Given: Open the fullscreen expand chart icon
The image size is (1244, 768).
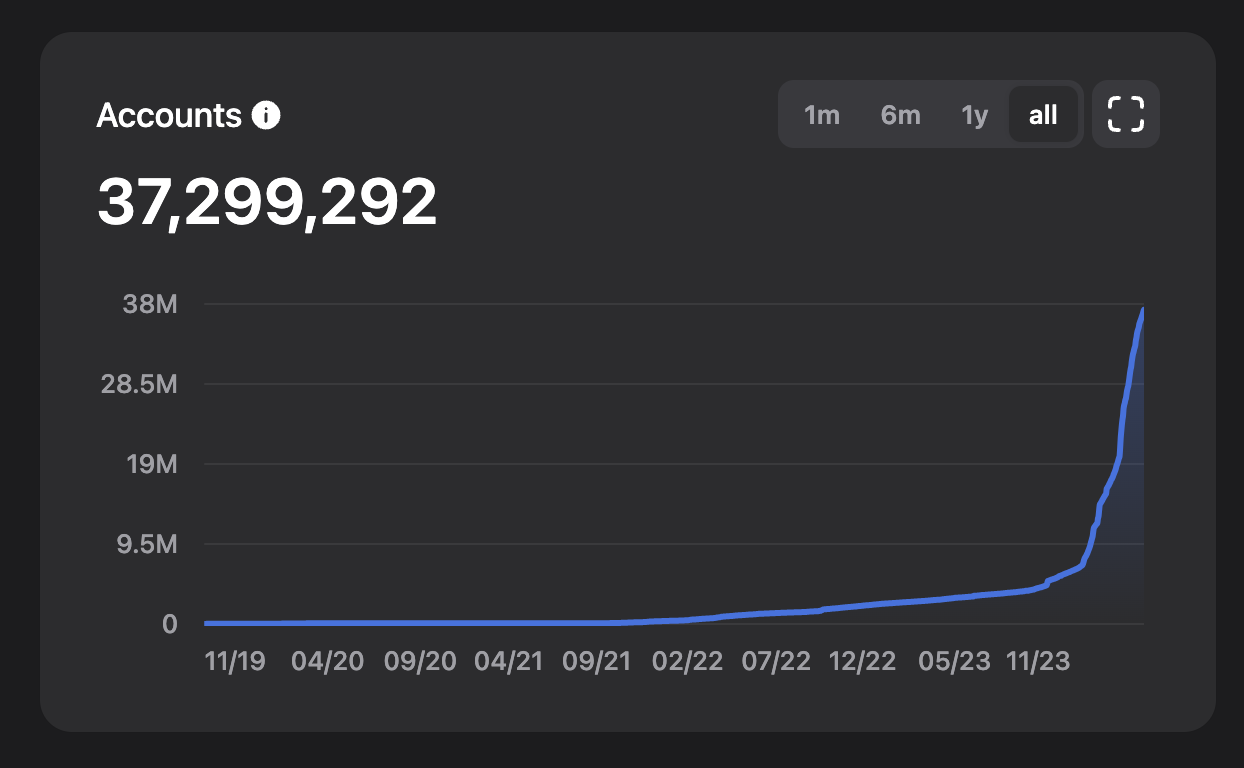Looking at the screenshot, I should pyautogui.click(x=1126, y=114).
